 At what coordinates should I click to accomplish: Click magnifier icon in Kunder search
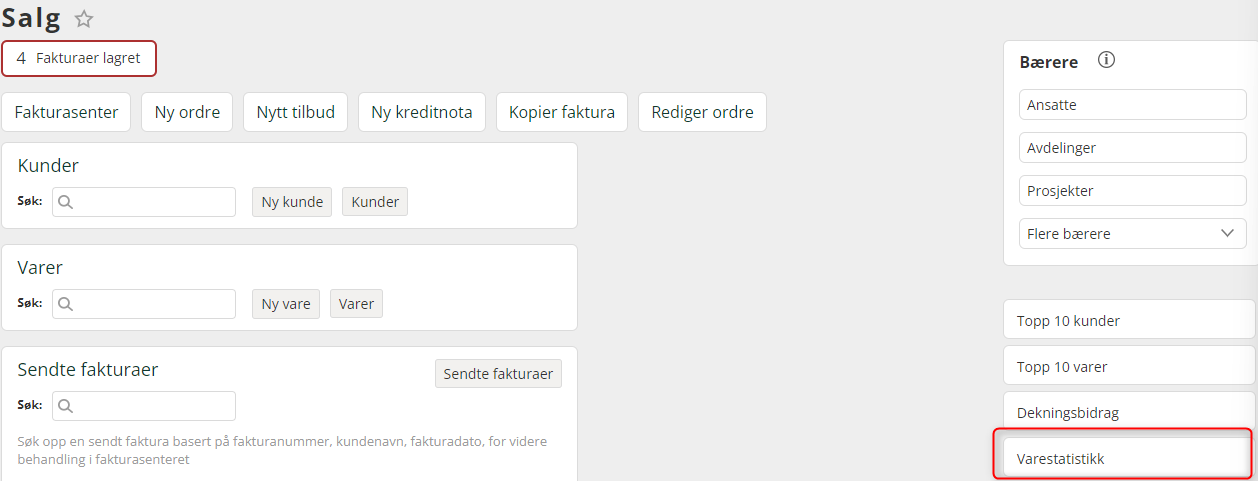tap(65, 202)
